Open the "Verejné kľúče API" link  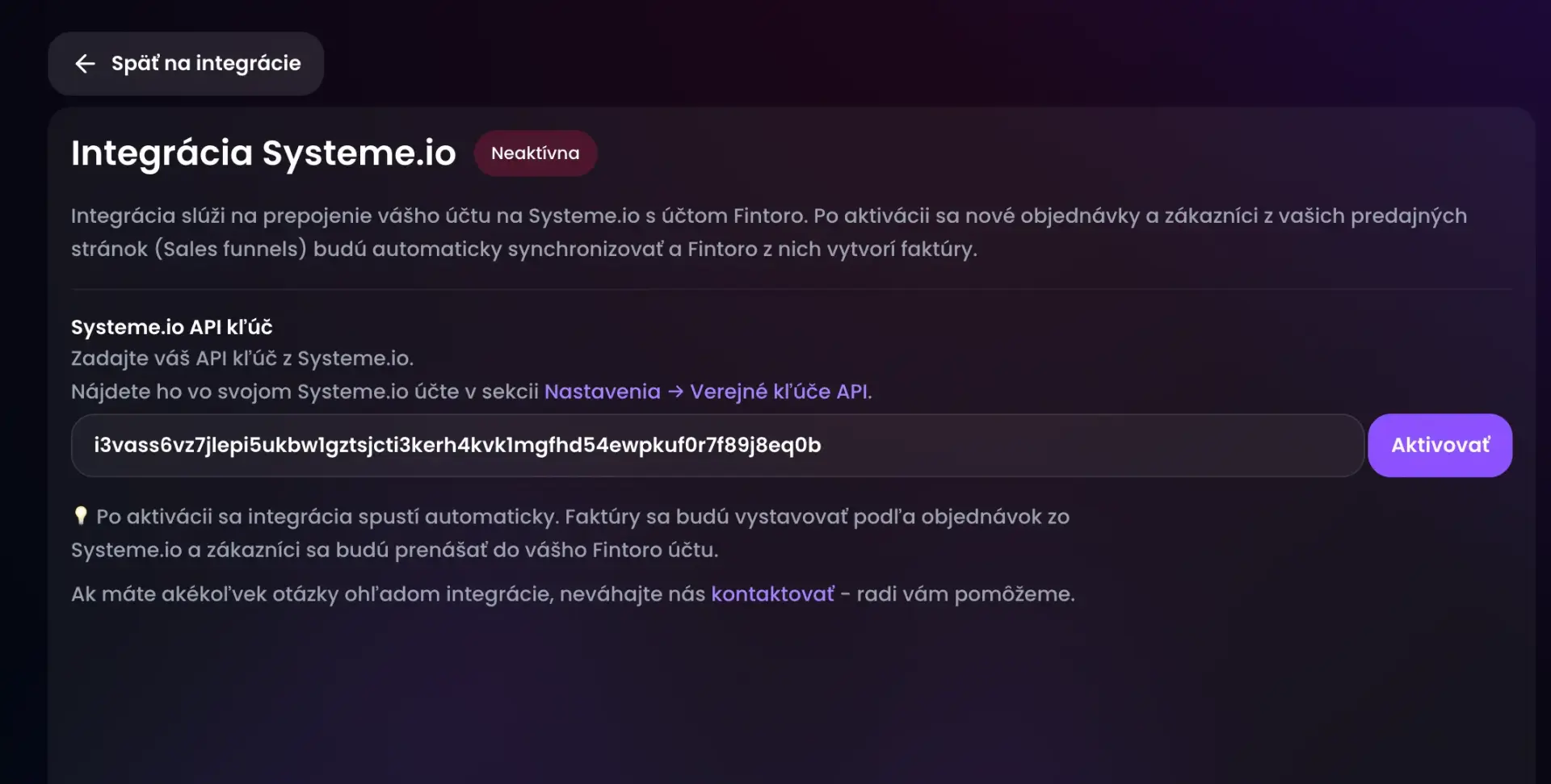780,392
